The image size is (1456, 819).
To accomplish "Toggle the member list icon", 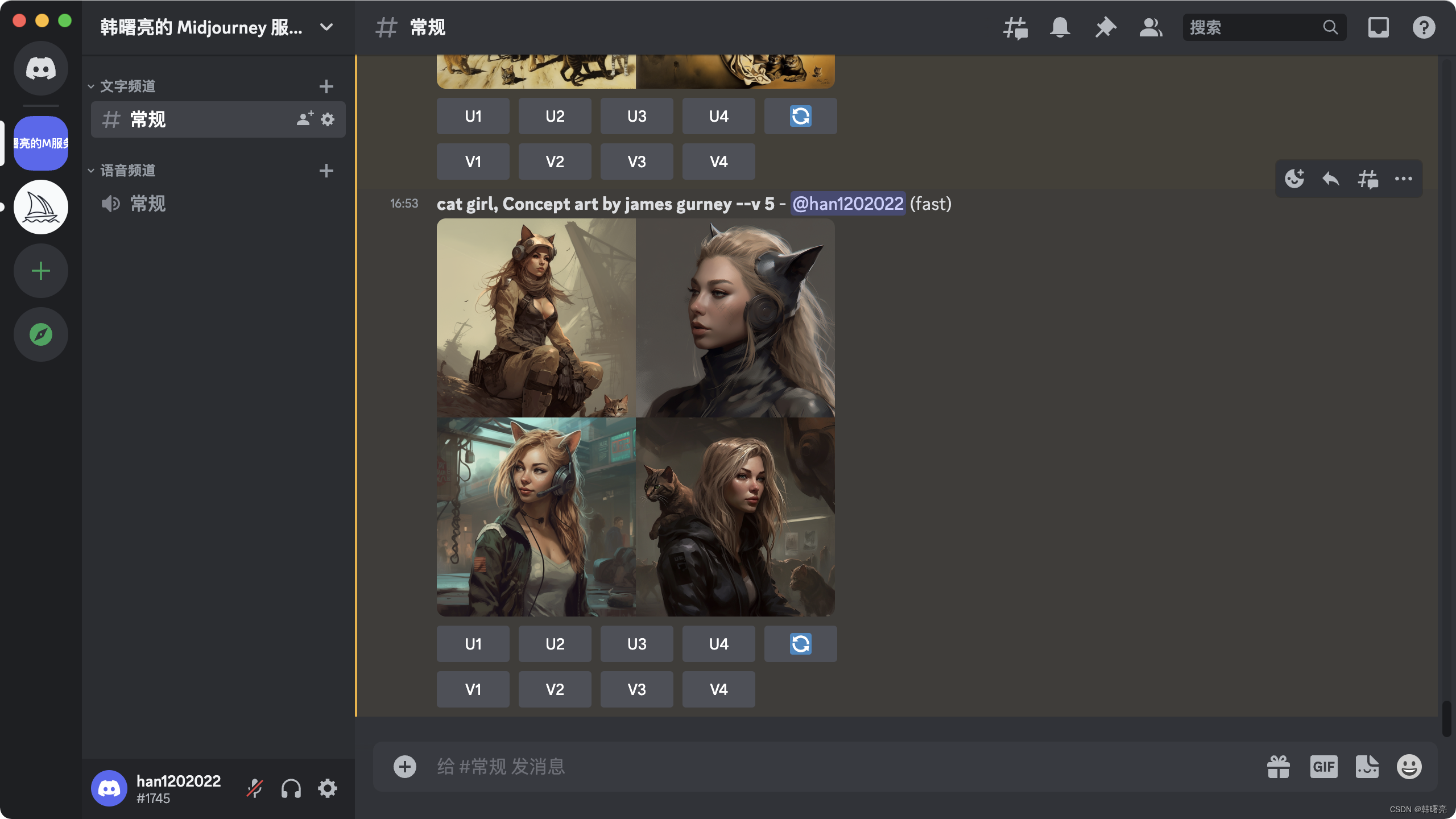I will (x=1151, y=27).
